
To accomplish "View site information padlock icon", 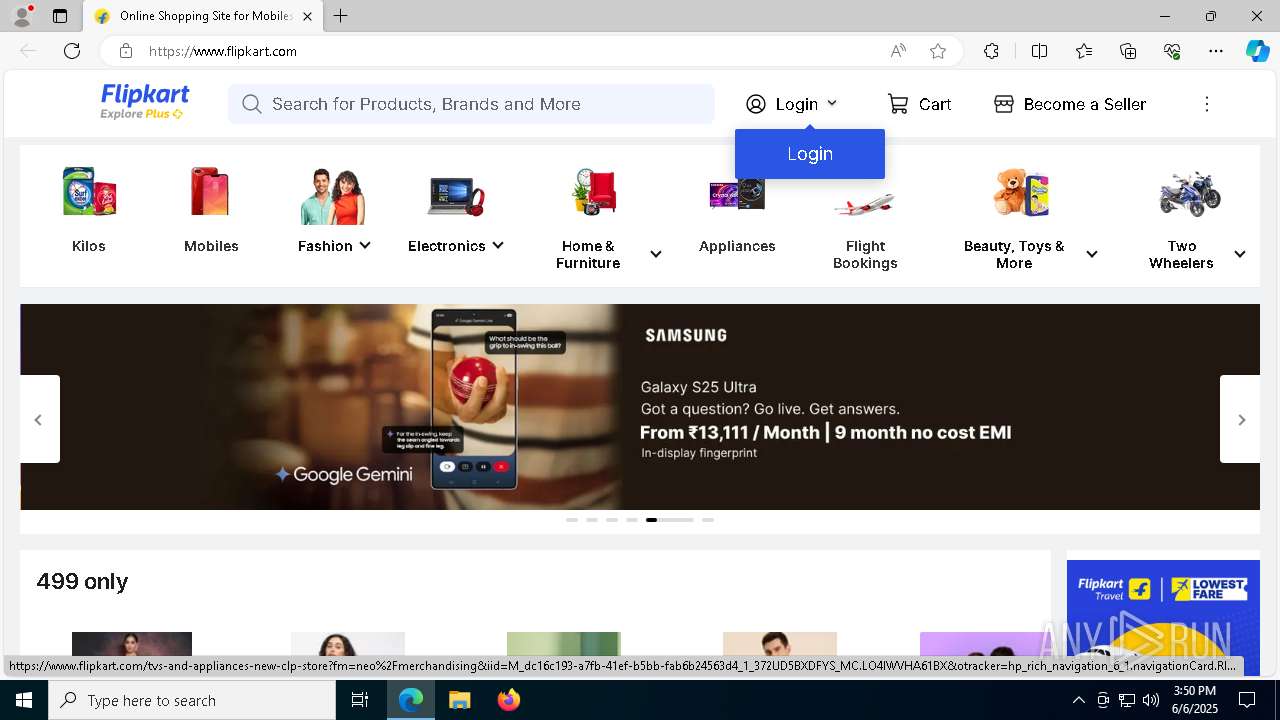I will tap(126, 51).
